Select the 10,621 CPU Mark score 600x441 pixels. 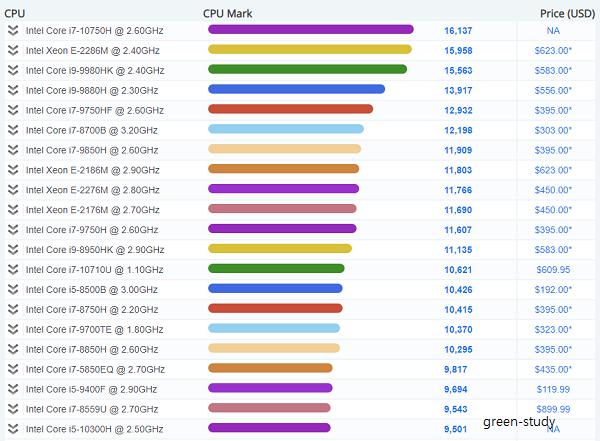click(x=458, y=270)
